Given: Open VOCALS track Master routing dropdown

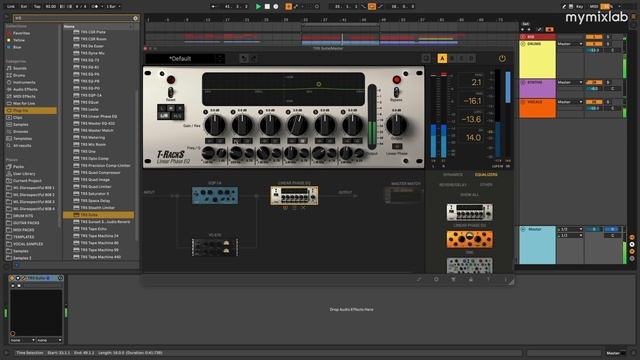Looking at the screenshot, I should pos(570,102).
